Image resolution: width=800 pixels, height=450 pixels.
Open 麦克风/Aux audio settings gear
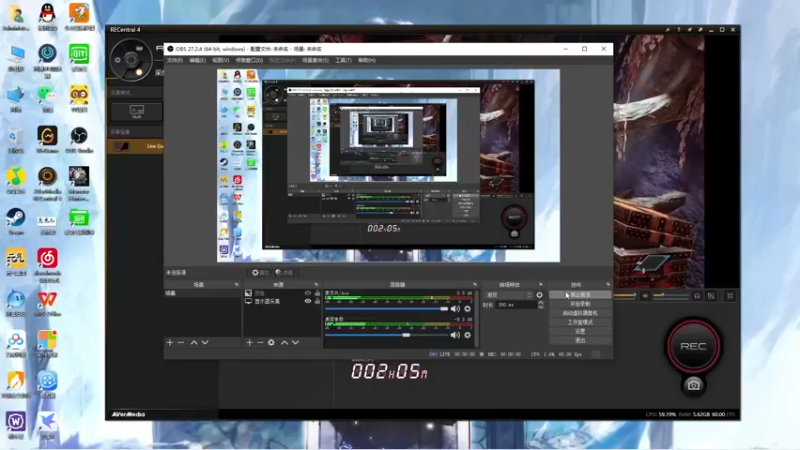click(x=467, y=309)
